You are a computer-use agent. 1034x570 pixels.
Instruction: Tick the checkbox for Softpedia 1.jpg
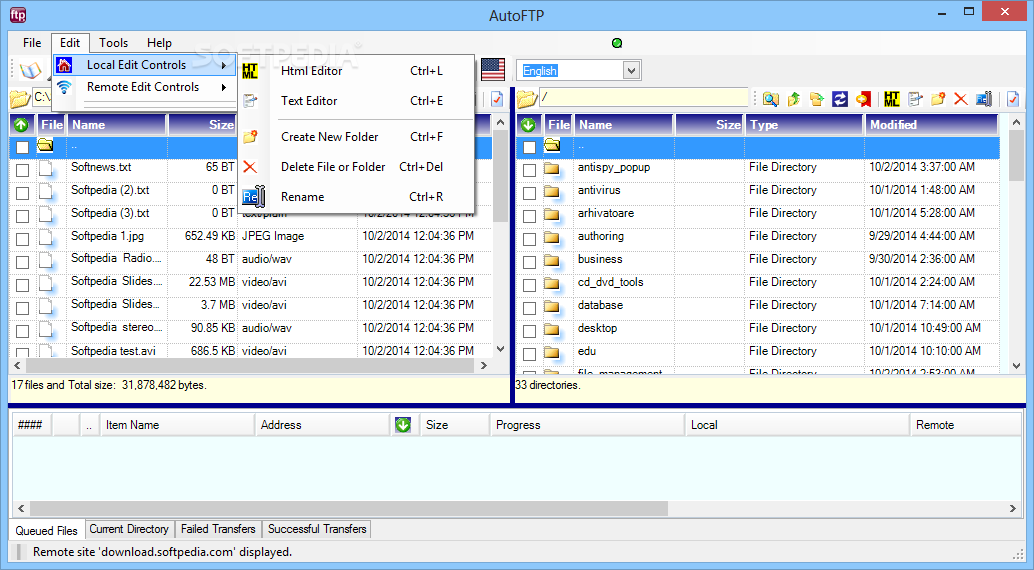coord(22,239)
